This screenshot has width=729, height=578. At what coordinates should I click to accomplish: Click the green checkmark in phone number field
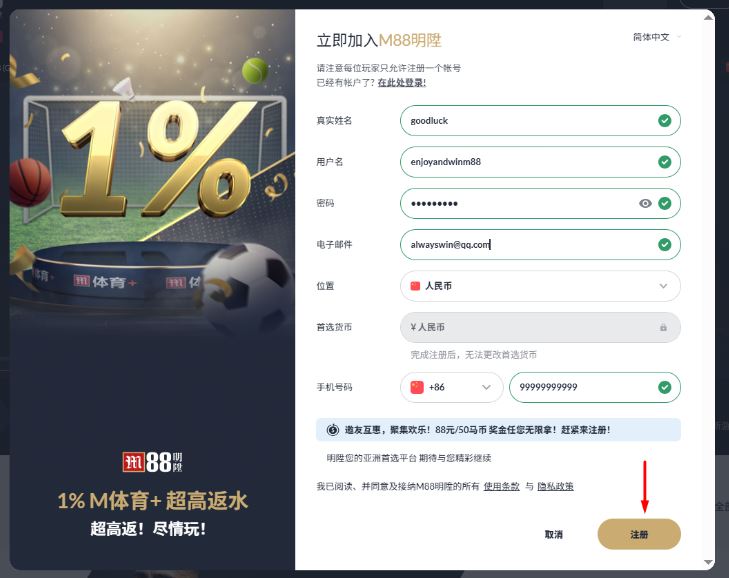[x=664, y=387]
